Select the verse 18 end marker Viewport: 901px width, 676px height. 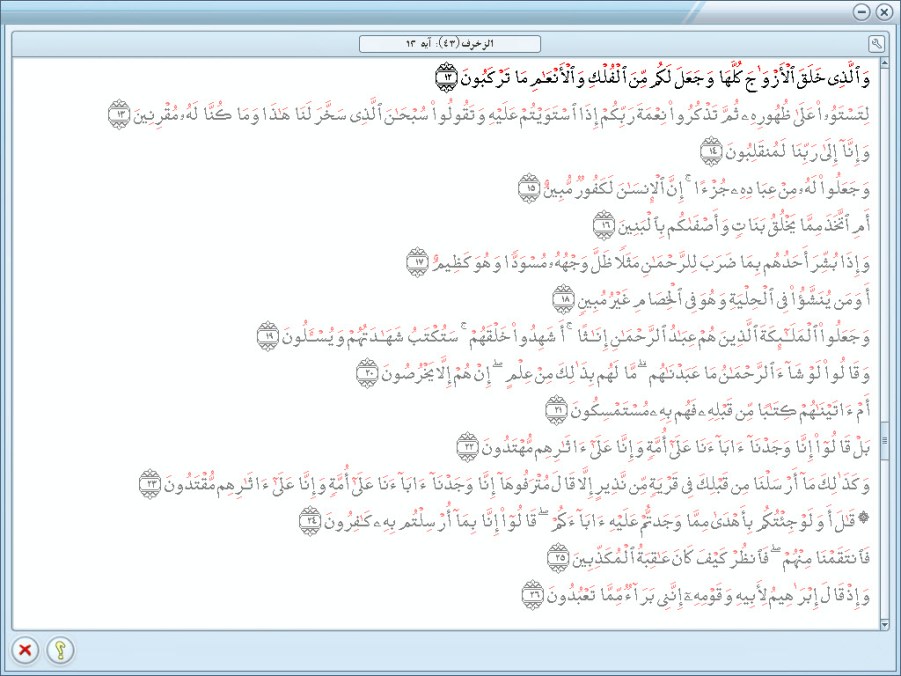tap(563, 299)
